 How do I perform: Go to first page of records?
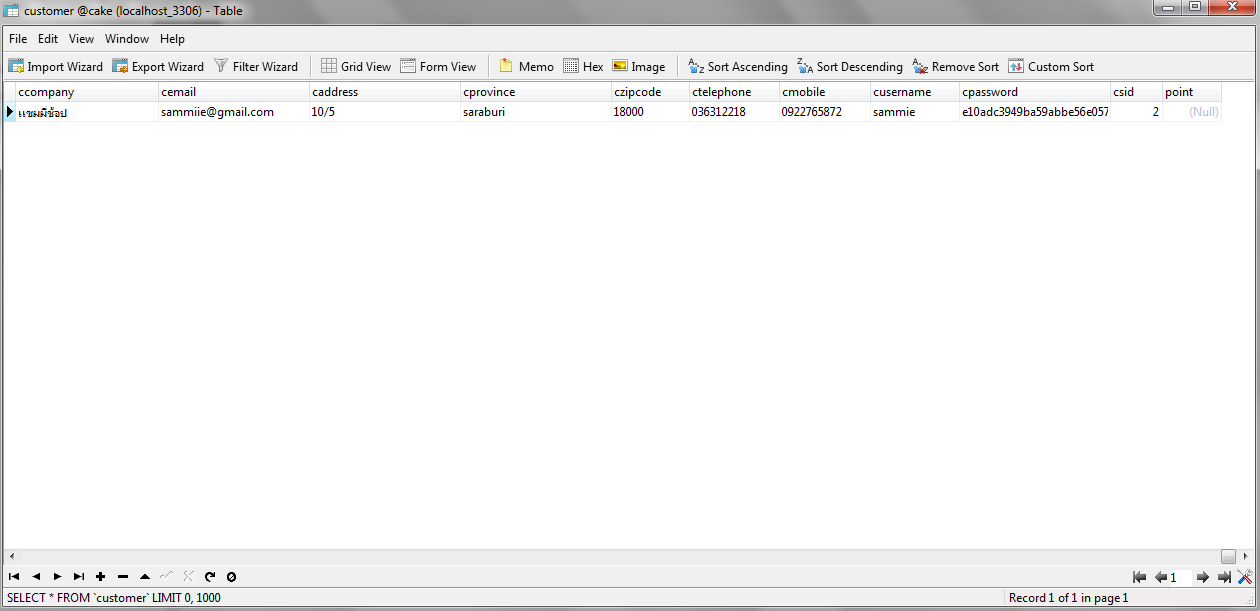(x=1139, y=577)
